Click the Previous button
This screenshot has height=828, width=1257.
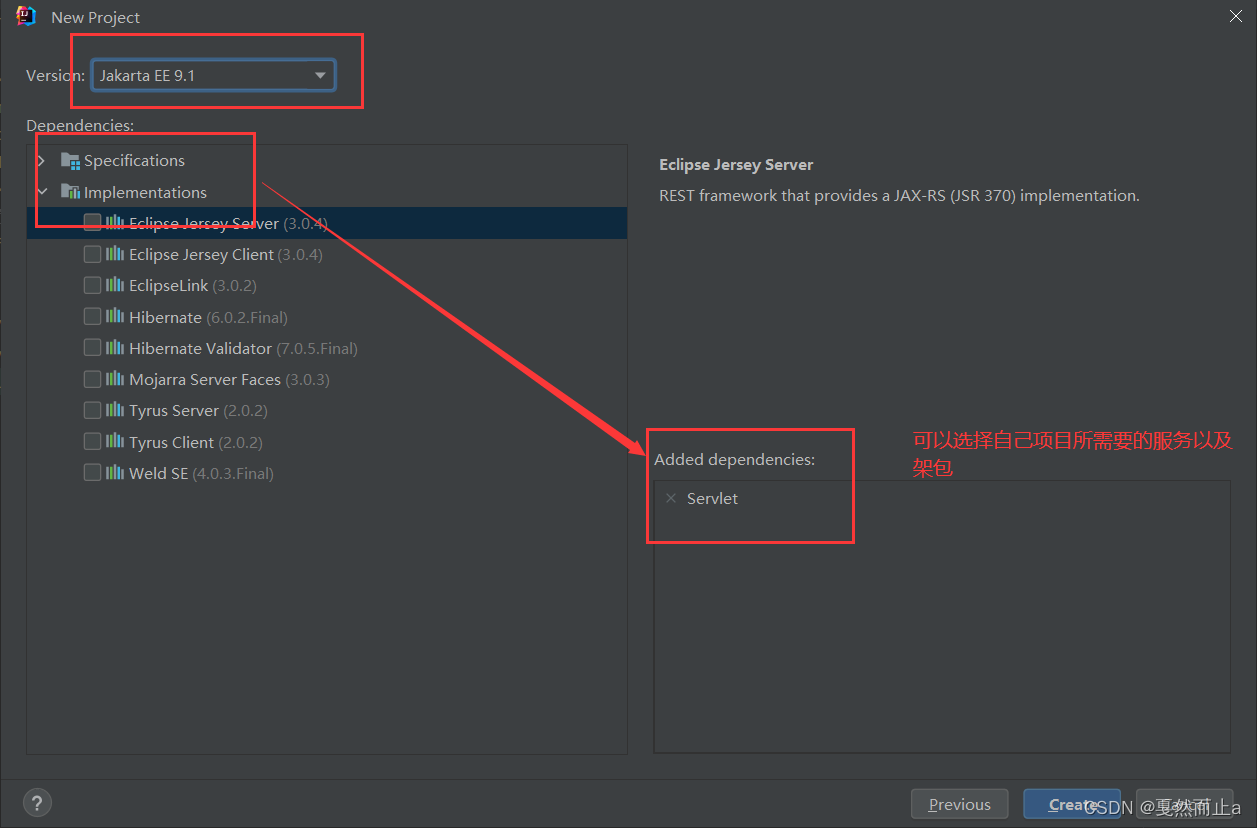(x=960, y=804)
